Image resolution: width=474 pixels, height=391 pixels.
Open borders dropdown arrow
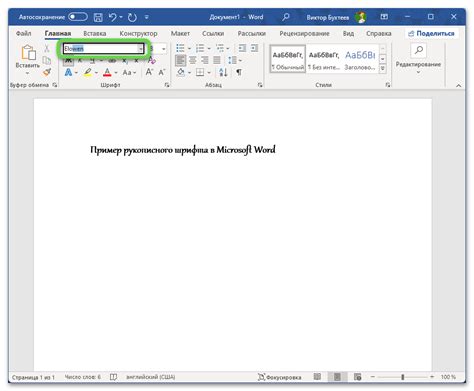point(209,73)
